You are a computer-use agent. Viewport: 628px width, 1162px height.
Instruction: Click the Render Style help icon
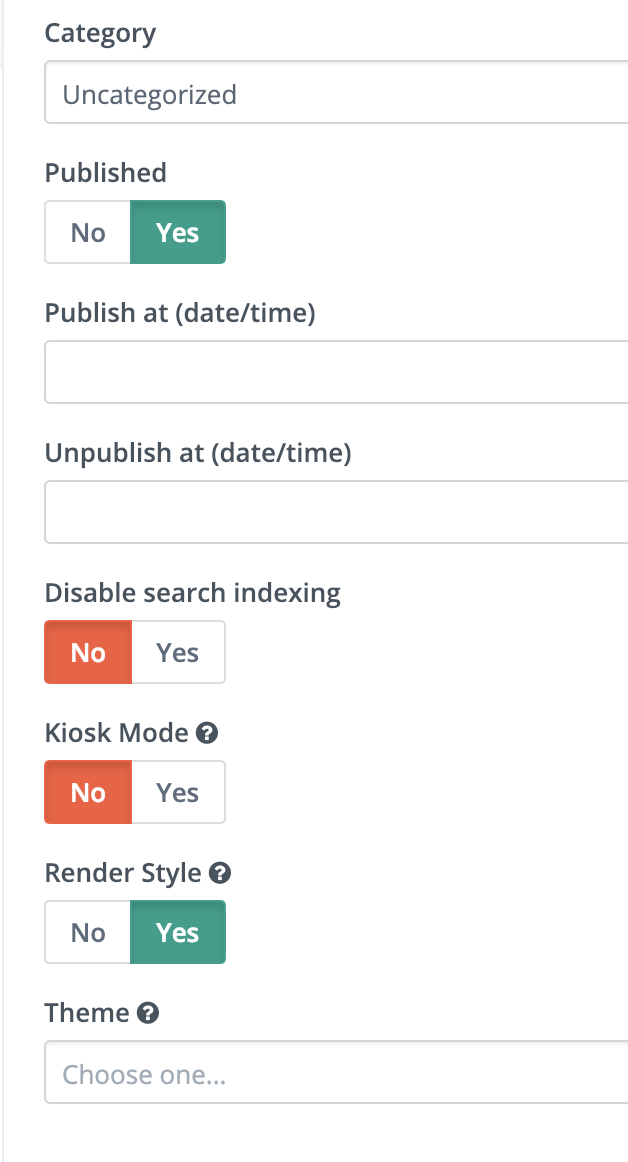pyautogui.click(x=220, y=873)
